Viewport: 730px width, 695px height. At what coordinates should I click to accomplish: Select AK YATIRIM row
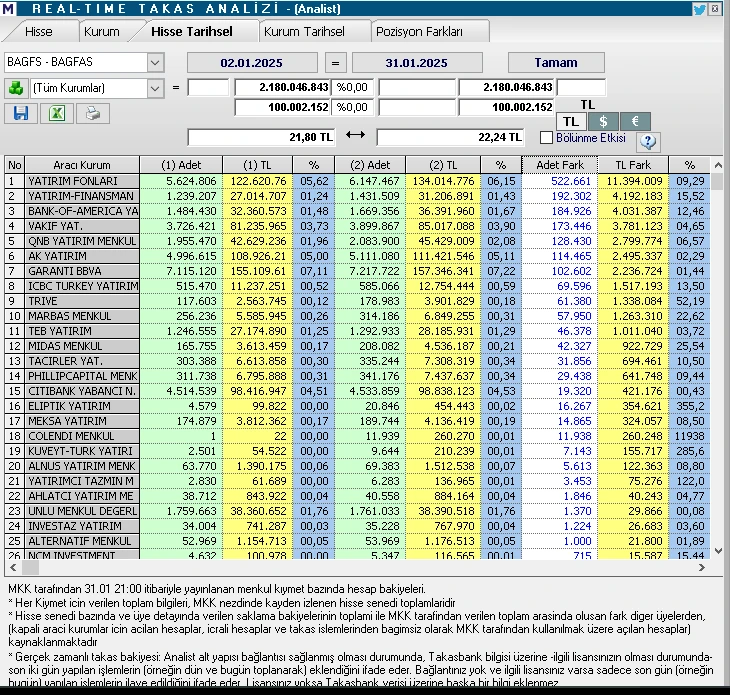tap(357, 256)
